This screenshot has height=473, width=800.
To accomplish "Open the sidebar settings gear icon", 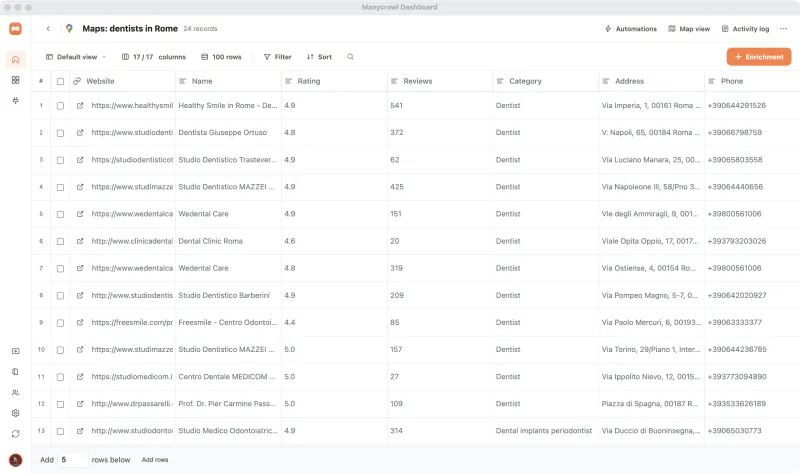I will (x=16, y=413).
